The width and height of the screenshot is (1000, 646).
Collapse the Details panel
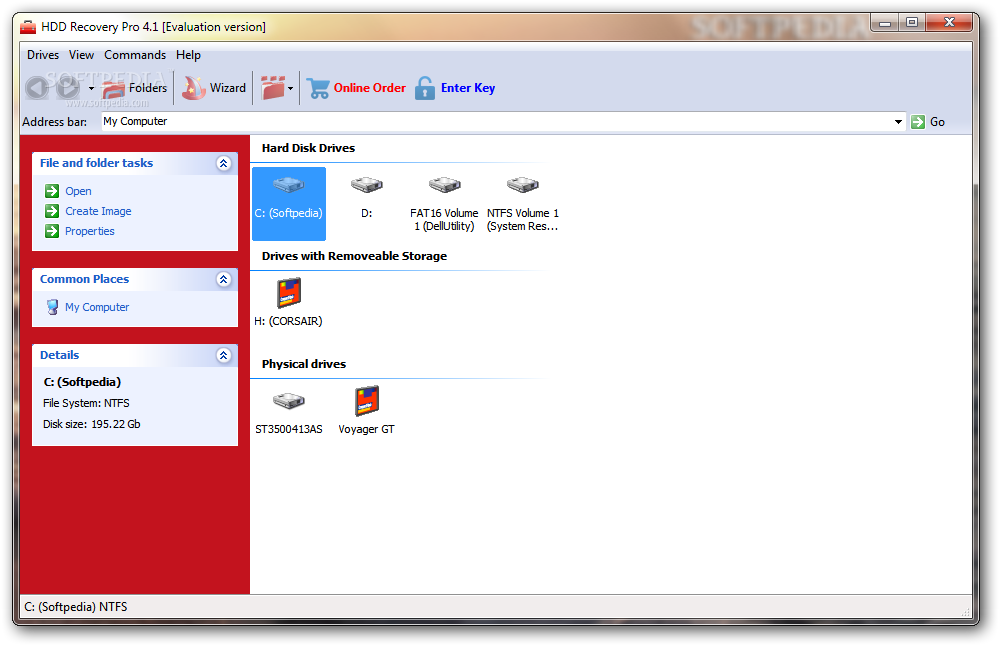click(223, 355)
